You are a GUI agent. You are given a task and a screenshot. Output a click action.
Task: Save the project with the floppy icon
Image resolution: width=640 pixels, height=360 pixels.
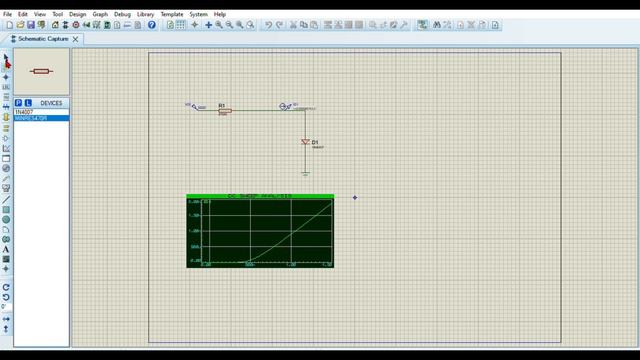[x=31, y=25]
